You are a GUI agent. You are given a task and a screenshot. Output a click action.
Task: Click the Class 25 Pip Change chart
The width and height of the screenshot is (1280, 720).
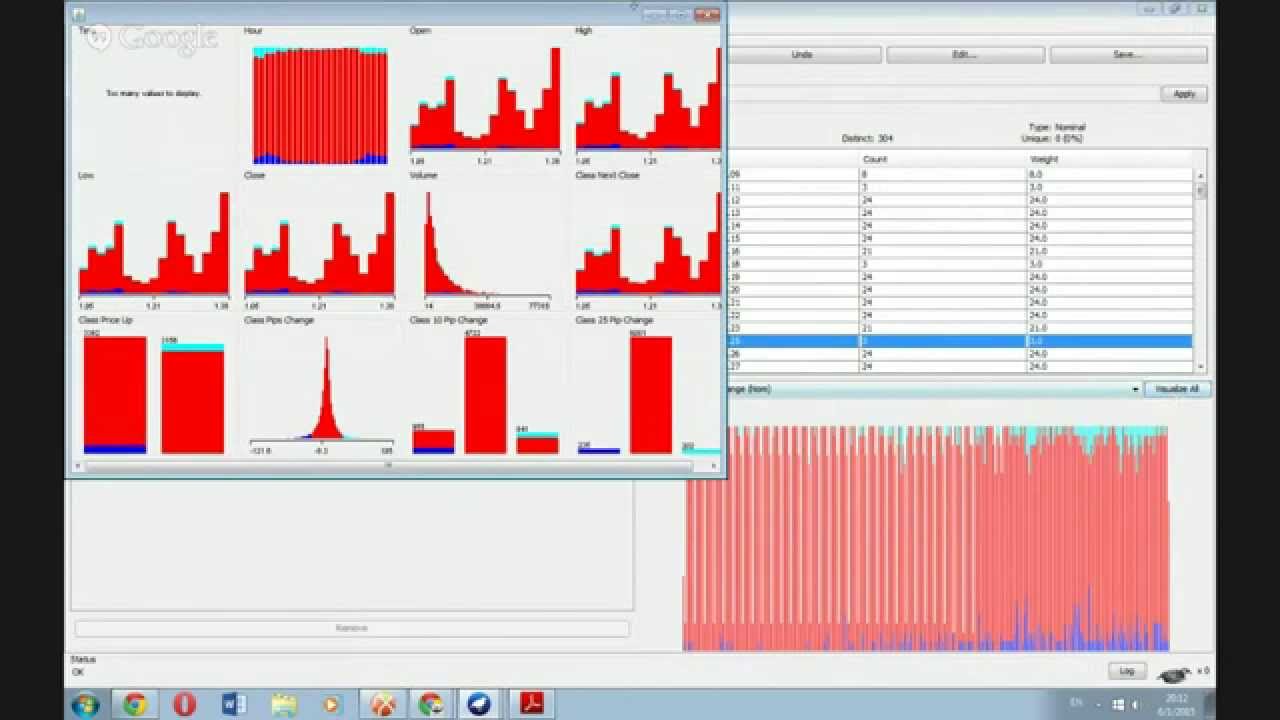tap(648, 394)
